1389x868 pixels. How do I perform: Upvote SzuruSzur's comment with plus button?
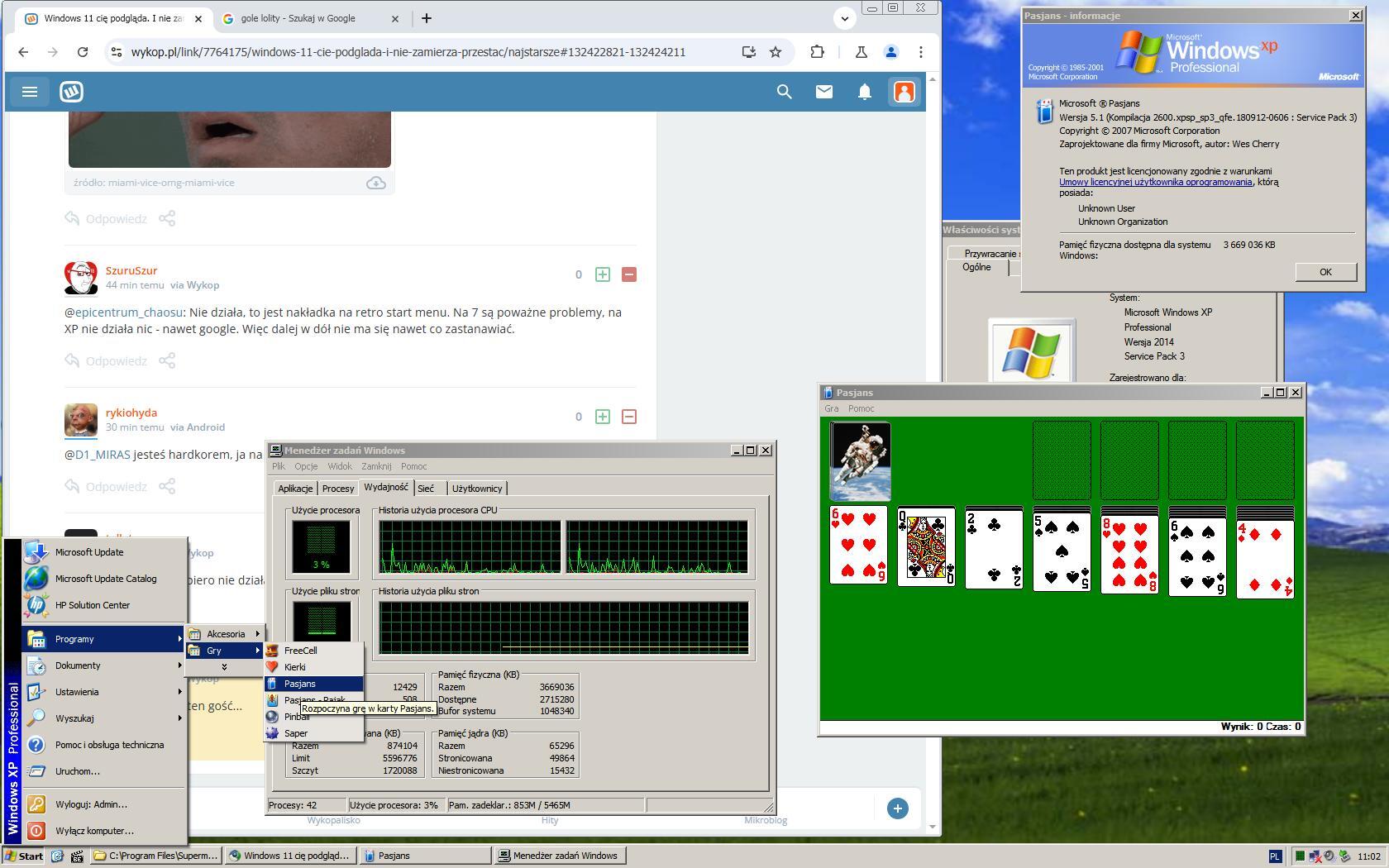point(603,274)
